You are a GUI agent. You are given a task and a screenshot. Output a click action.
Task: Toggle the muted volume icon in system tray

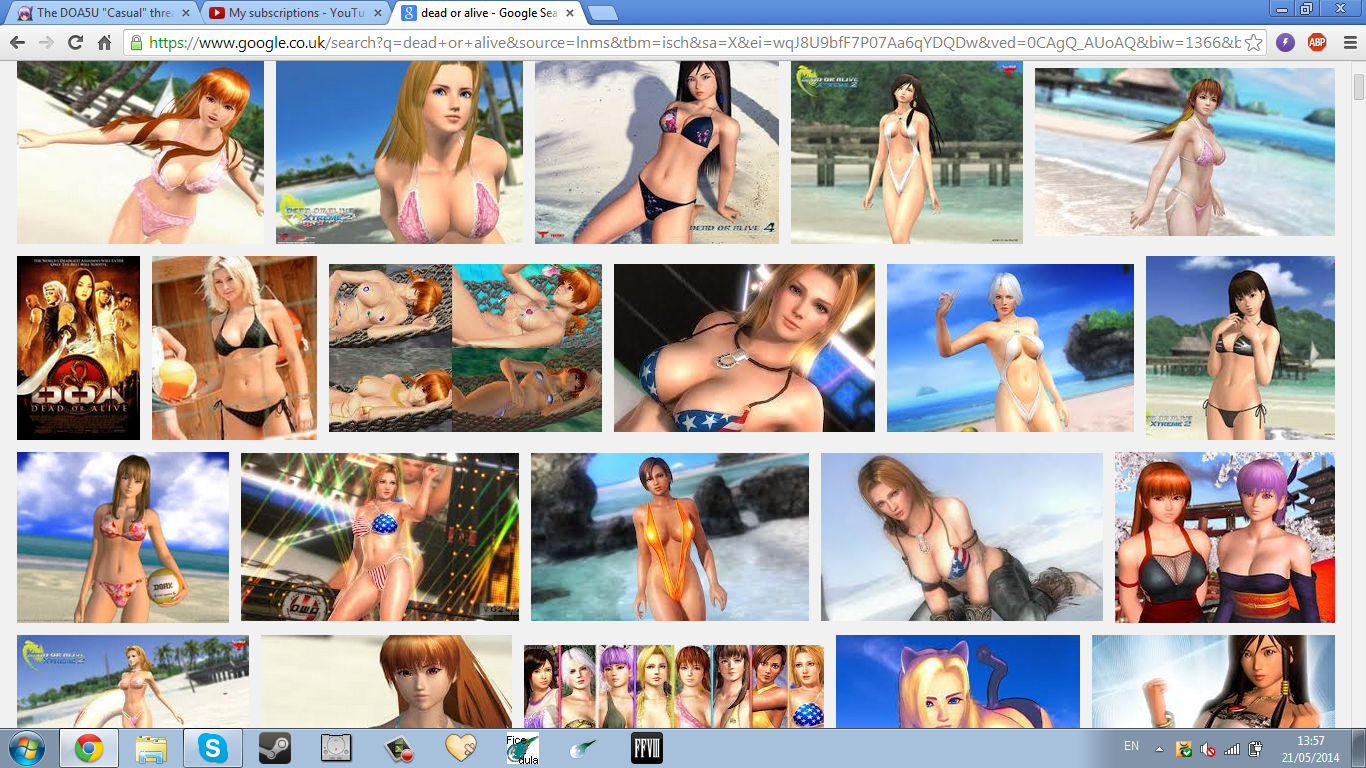[x=1208, y=748]
